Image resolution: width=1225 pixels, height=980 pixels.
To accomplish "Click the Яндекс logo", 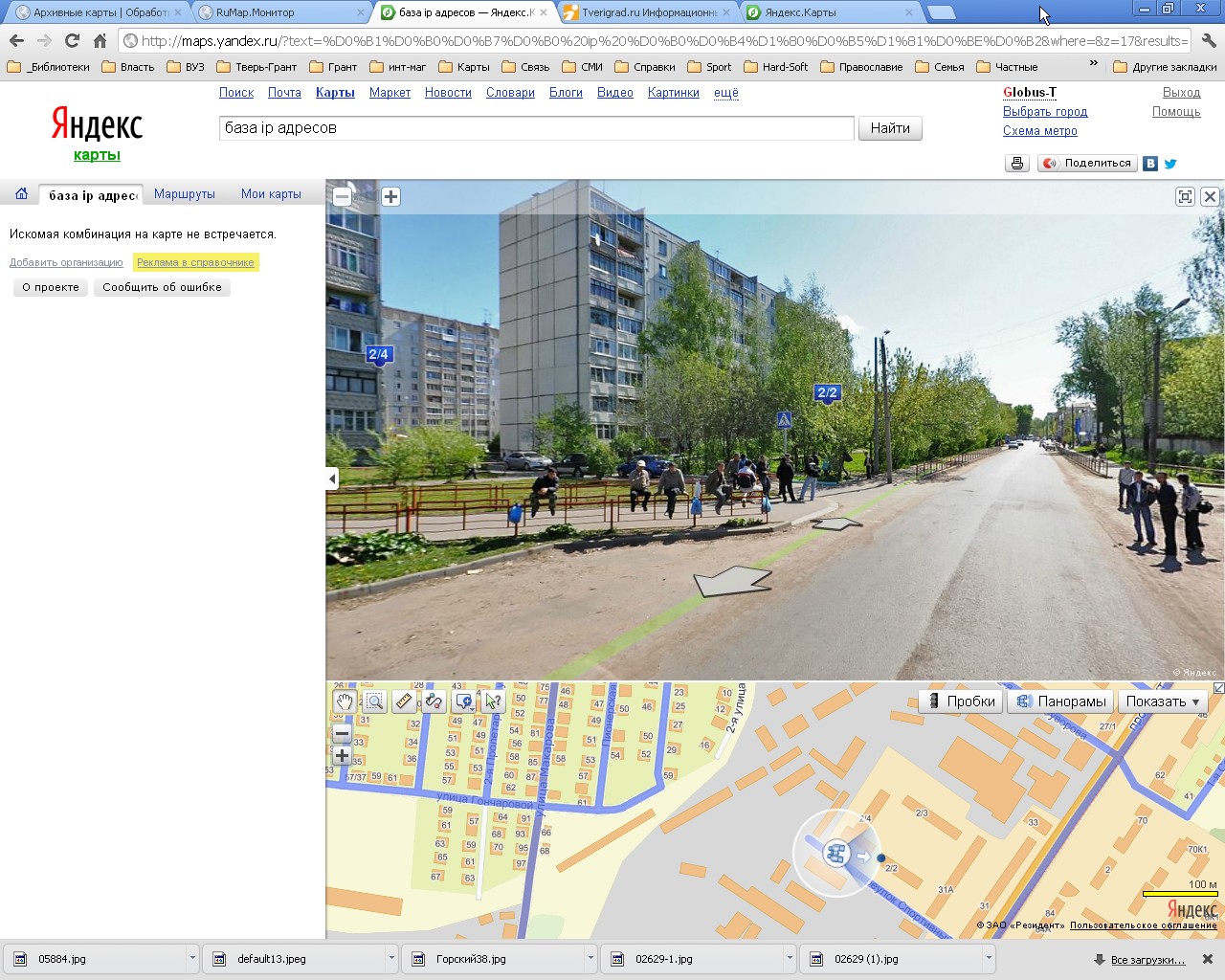I will (x=97, y=125).
